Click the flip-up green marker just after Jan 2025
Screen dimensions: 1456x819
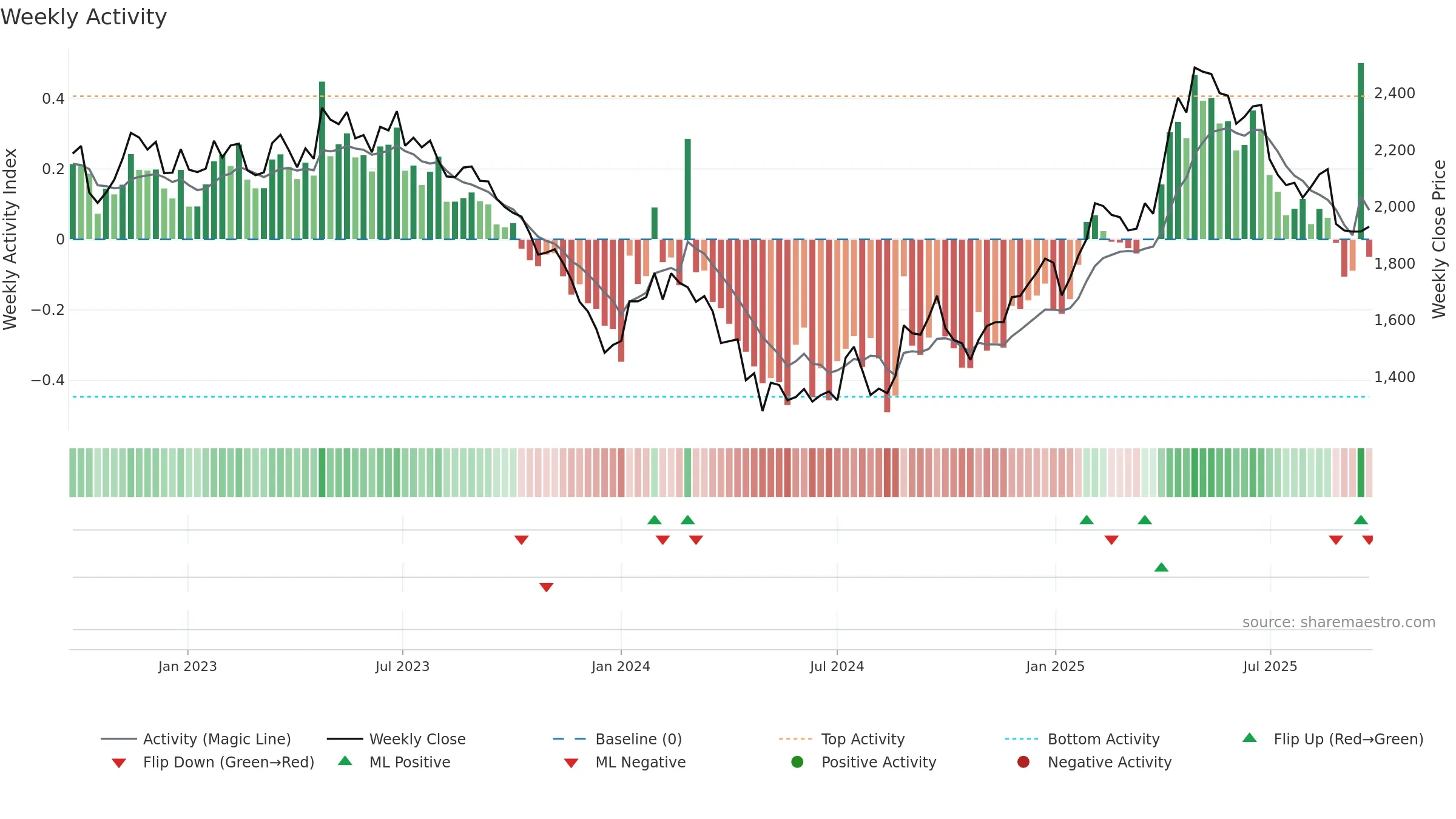point(1087,520)
